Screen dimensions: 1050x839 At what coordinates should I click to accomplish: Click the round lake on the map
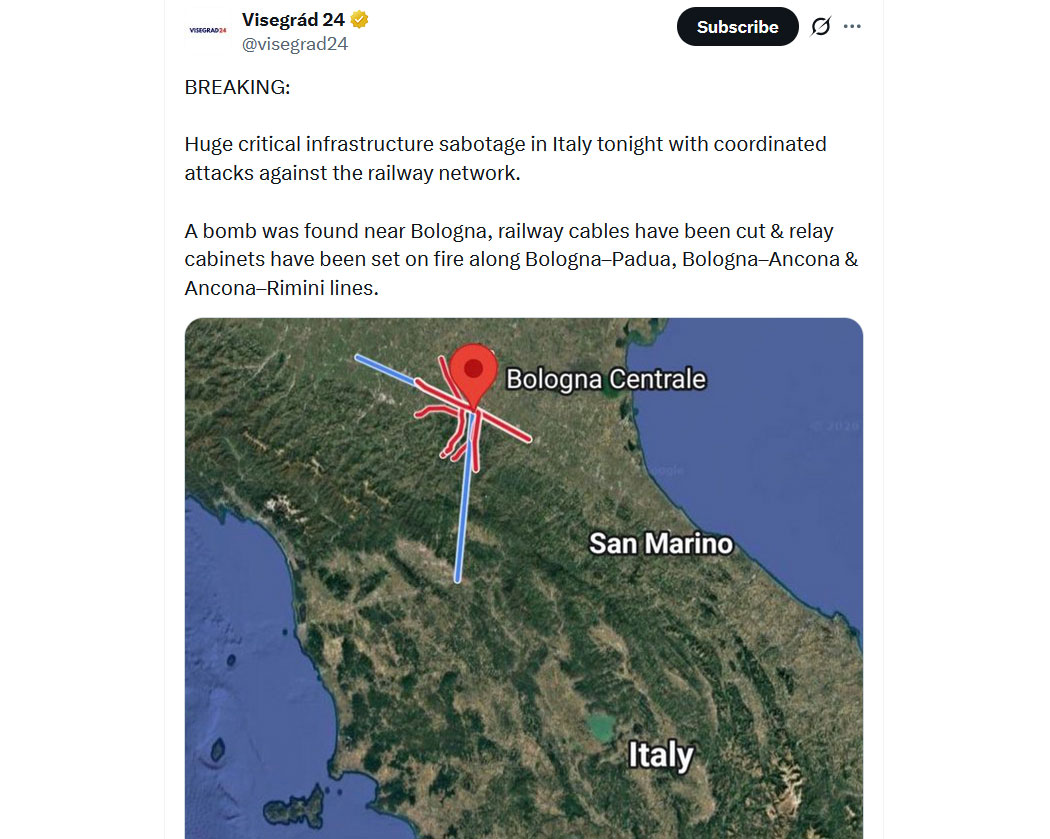click(x=600, y=726)
